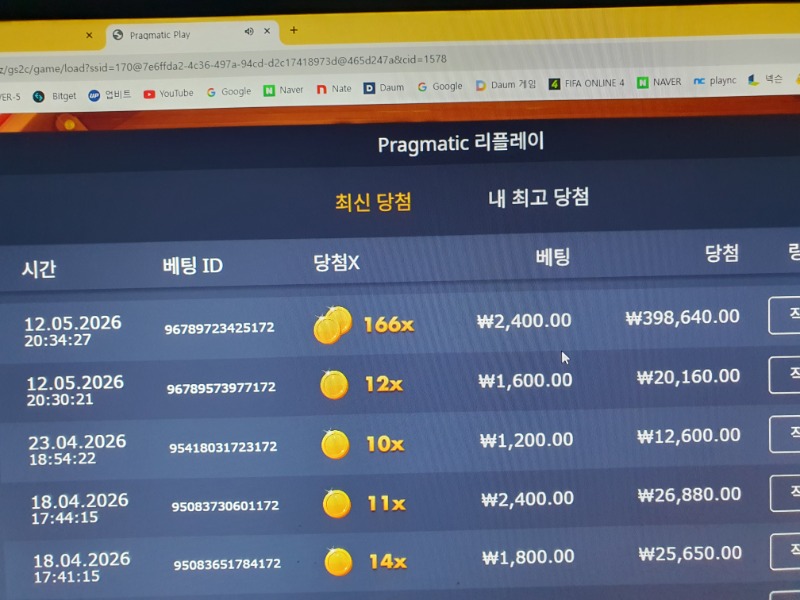The image size is (800, 600).
Task: Replay button for the 12x win row
Action: coord(785,375)
